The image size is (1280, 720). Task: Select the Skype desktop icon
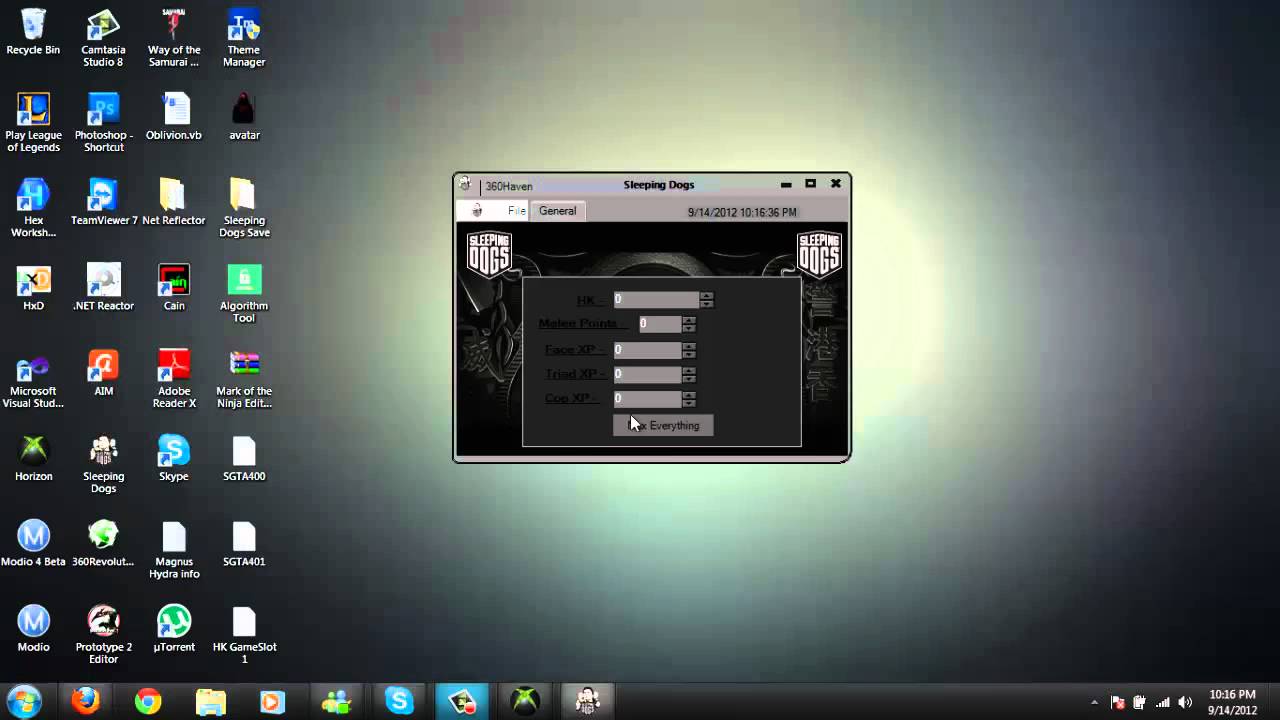pos(174,458)
